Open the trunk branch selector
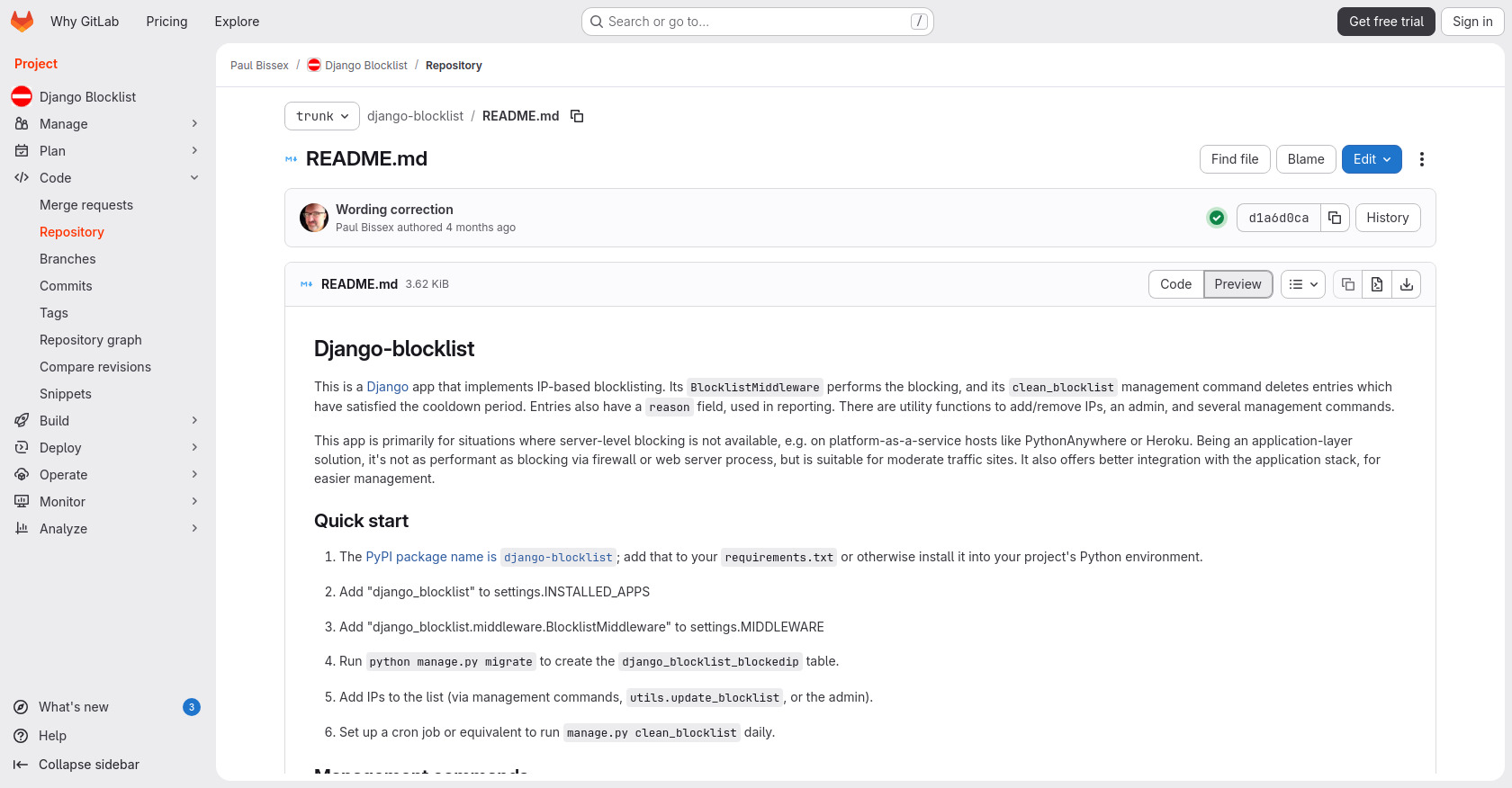 [x=322, y=116]
